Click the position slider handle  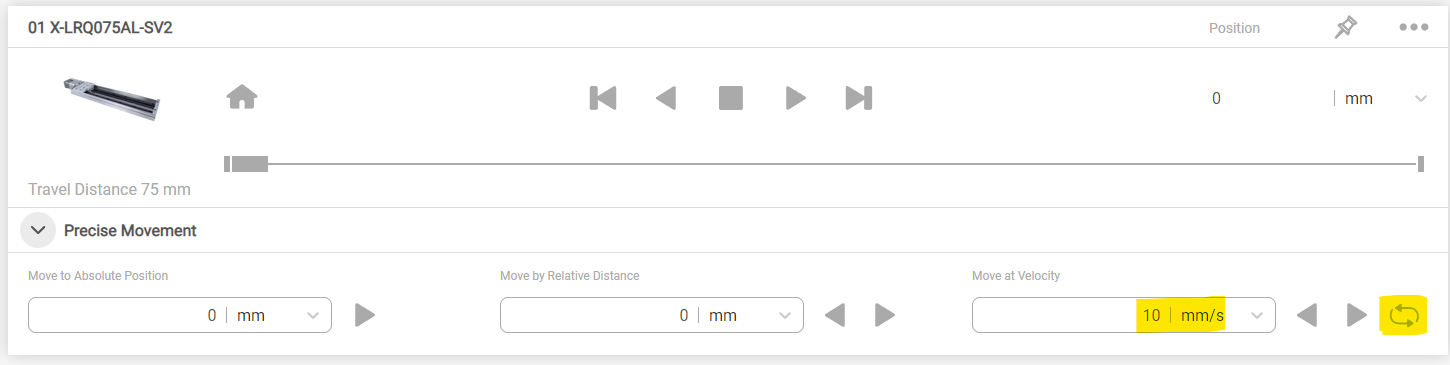tap(250, 164)
